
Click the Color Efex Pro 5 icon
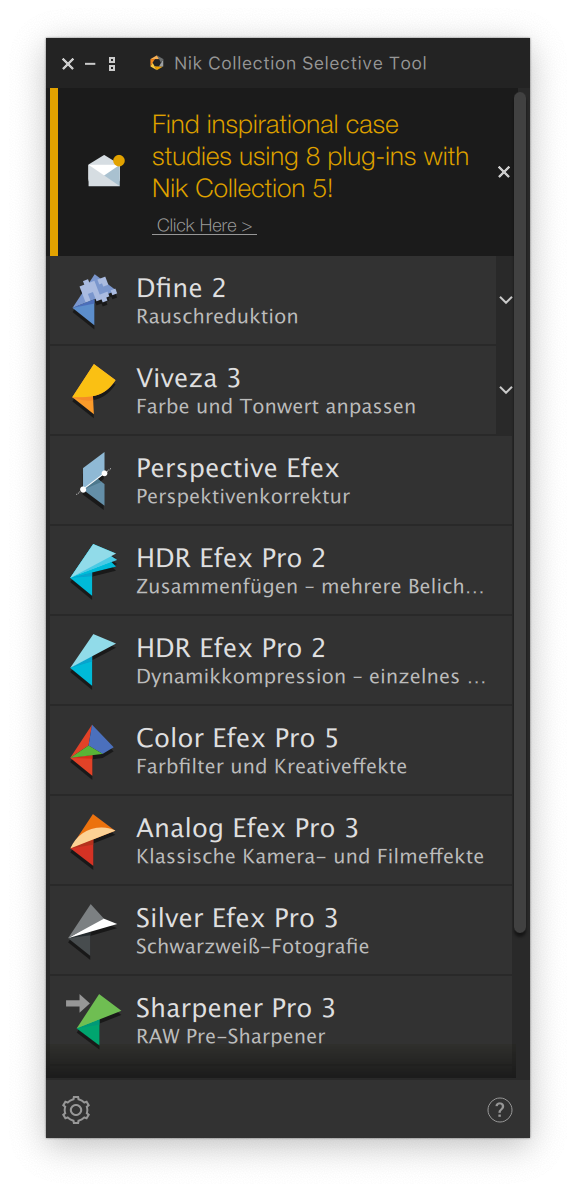pos(93,750)
